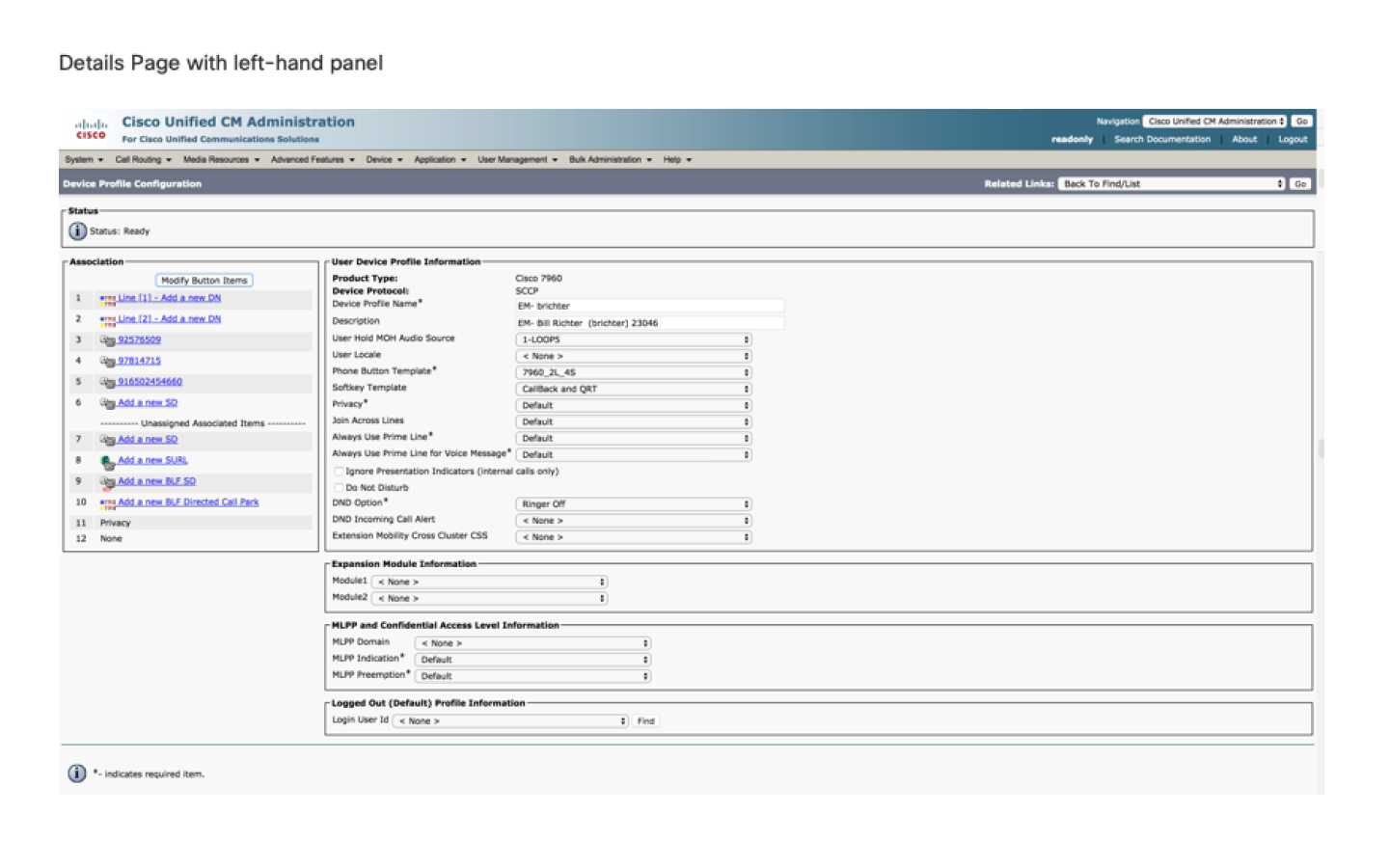Open the Navigation dropdown in header
This screenshot has height=868, width=1389.
click(x=1214, y=122)
